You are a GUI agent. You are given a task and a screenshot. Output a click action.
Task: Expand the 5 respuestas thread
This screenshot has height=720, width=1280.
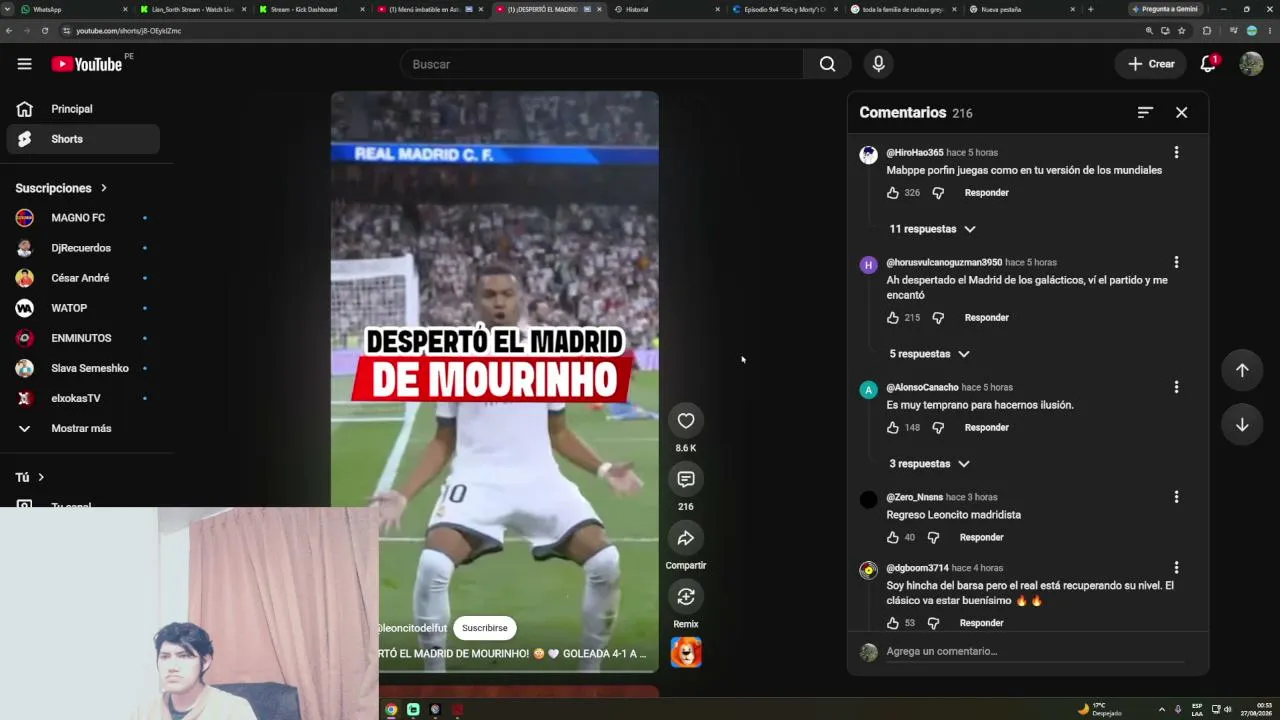click(929, 354)
